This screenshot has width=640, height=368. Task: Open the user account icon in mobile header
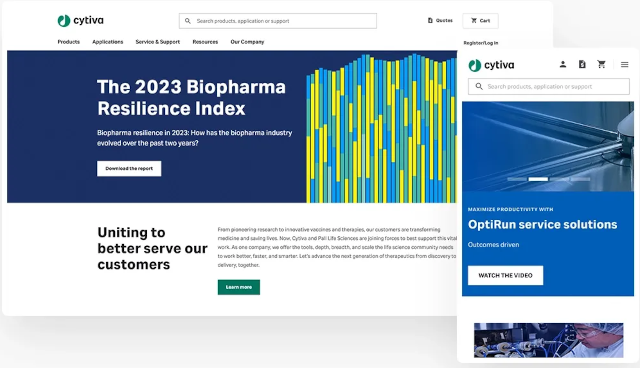click(x=563, y=64)
